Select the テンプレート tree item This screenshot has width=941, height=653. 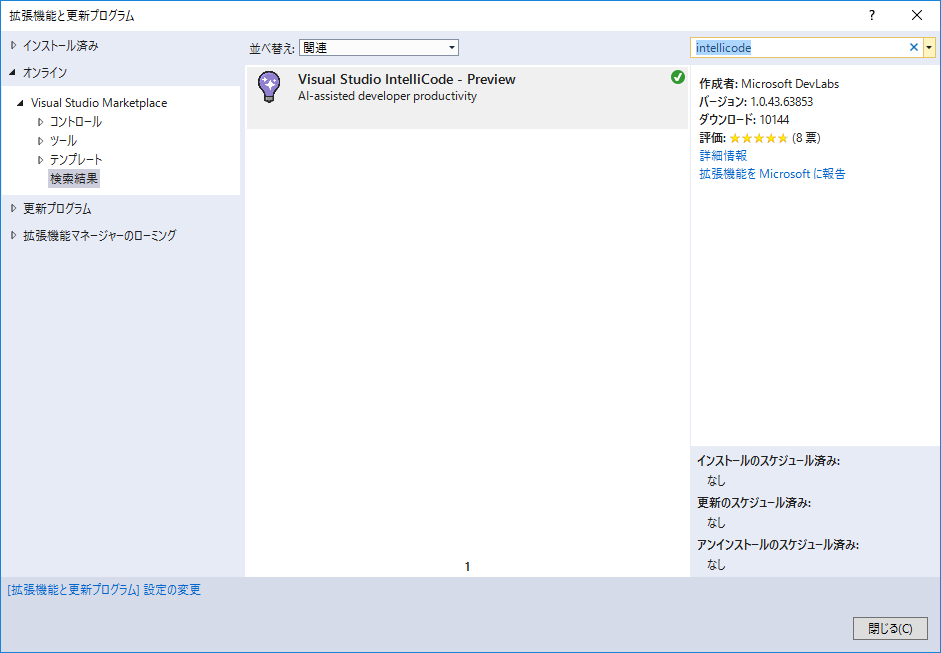pyautogui.click(x=76, y=160)
